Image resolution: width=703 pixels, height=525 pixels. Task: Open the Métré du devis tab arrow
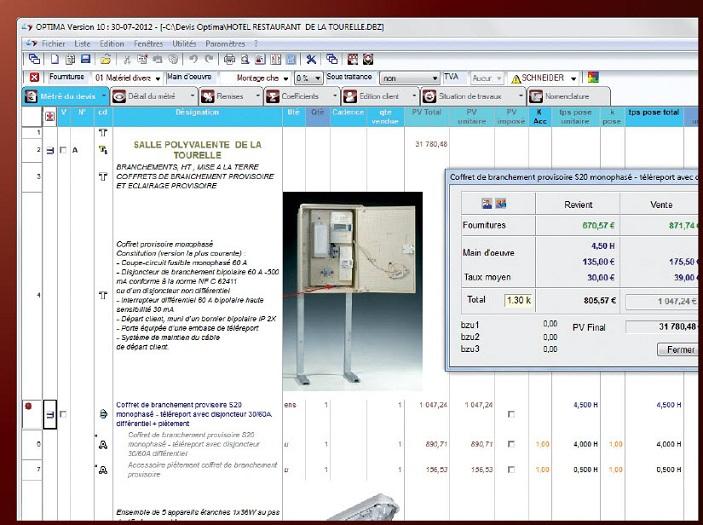(104, 96)
